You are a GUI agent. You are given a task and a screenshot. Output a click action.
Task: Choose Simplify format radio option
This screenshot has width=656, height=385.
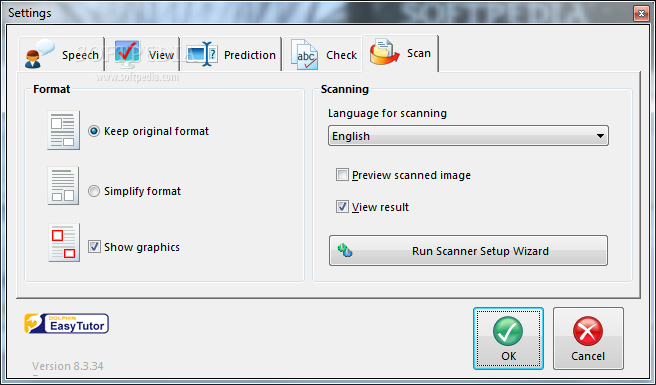[94, 191]
